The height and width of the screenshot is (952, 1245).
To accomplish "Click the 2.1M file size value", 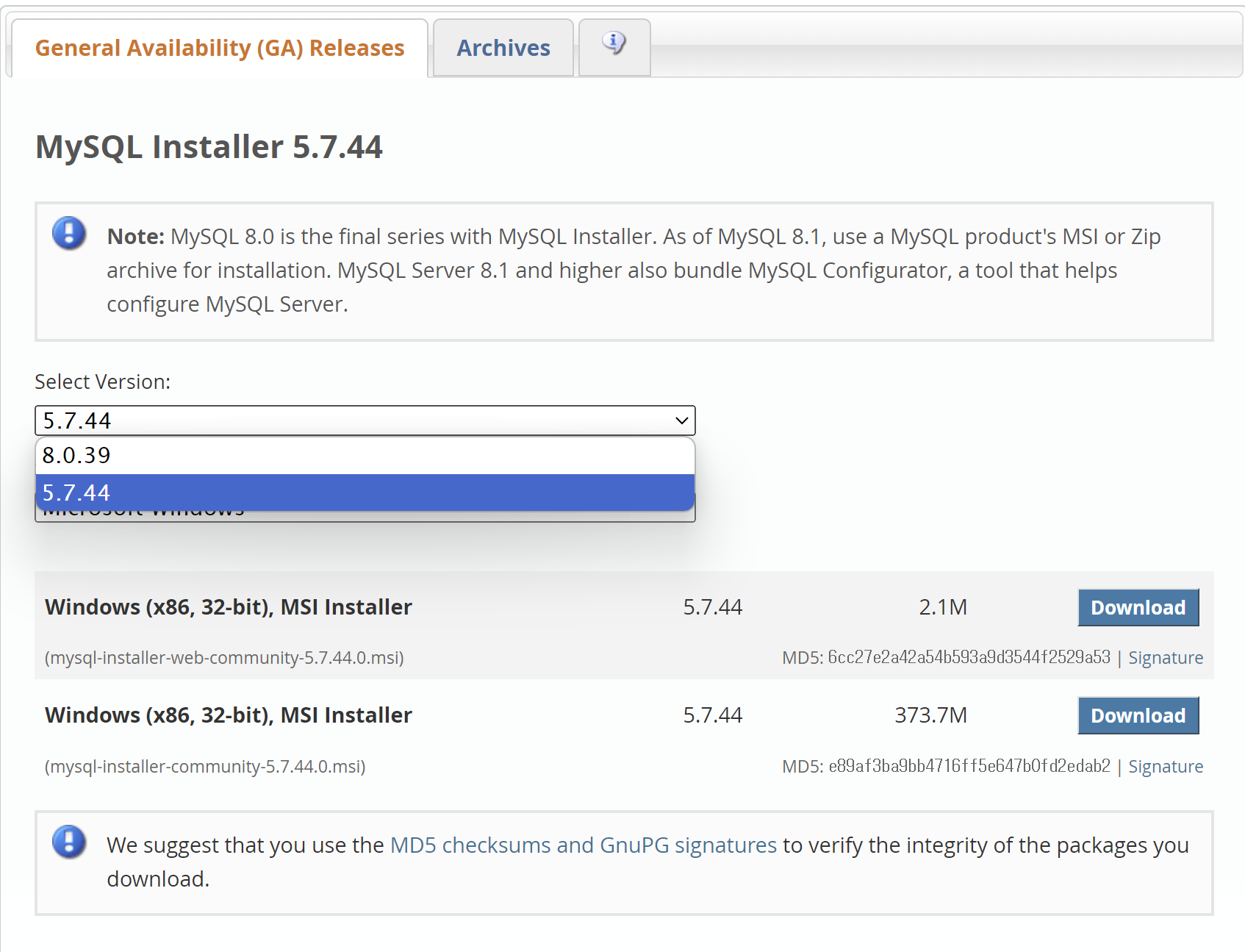I will 943,607.
